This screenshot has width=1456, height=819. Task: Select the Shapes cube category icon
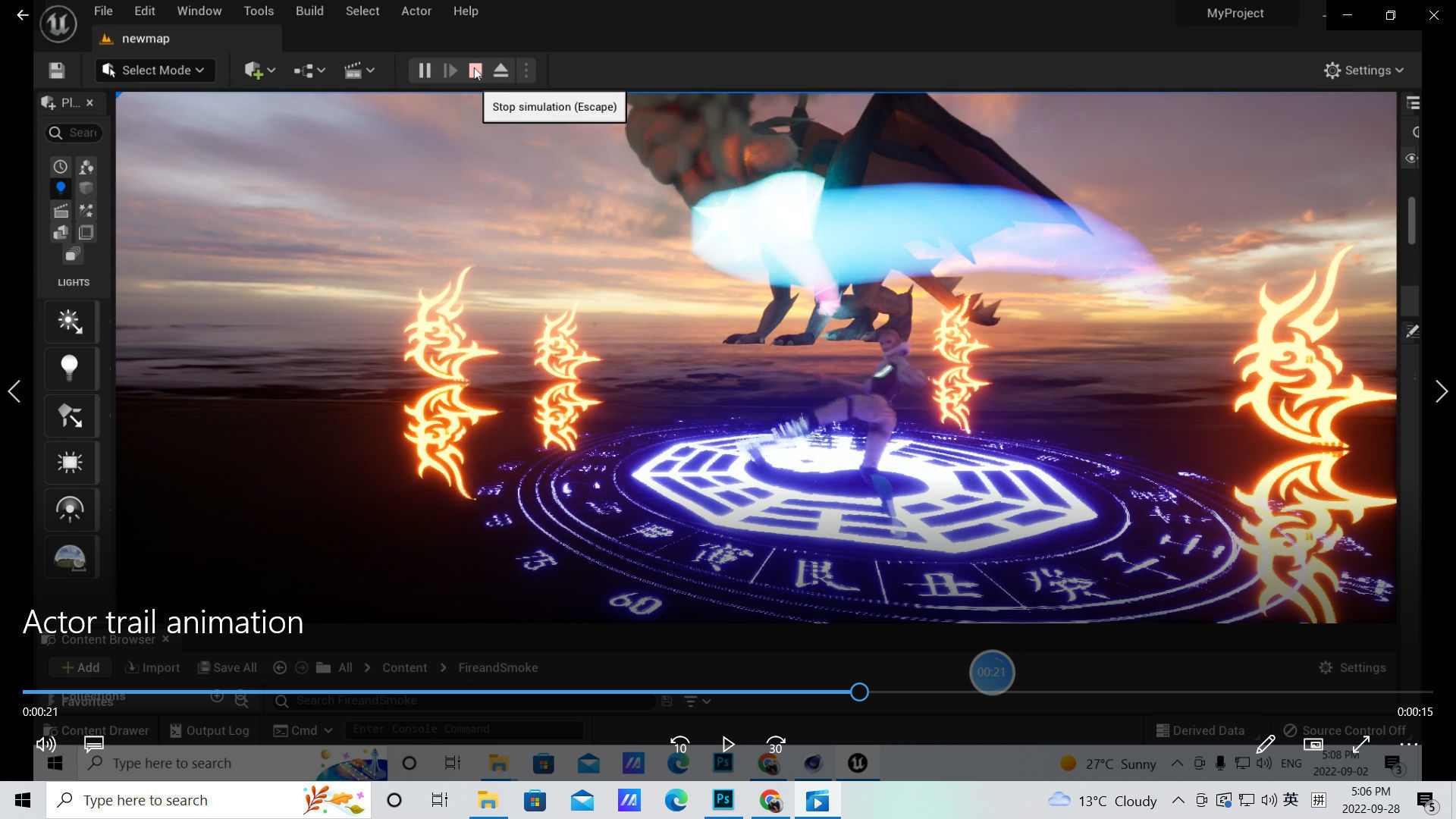point(86,188)
